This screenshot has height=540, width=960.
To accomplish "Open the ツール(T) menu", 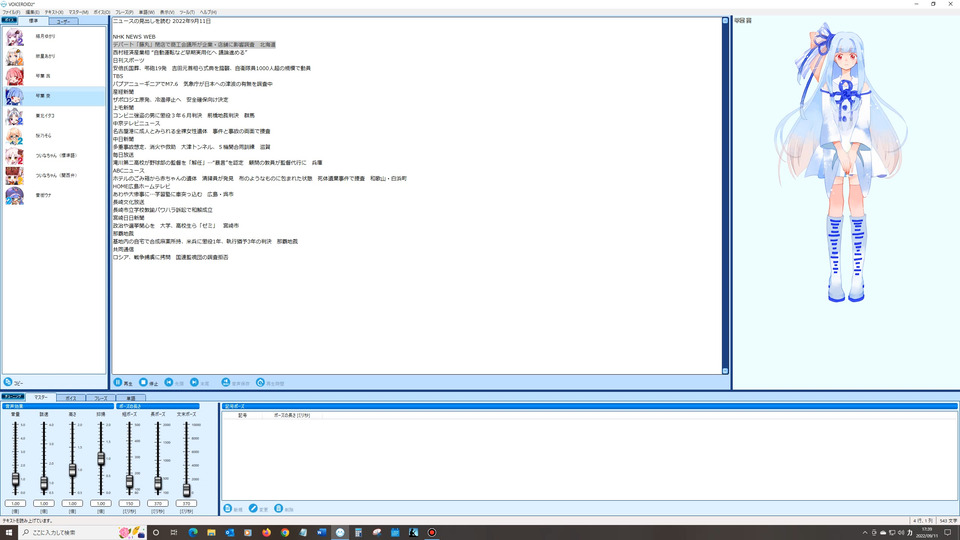I will coord(187,12).
